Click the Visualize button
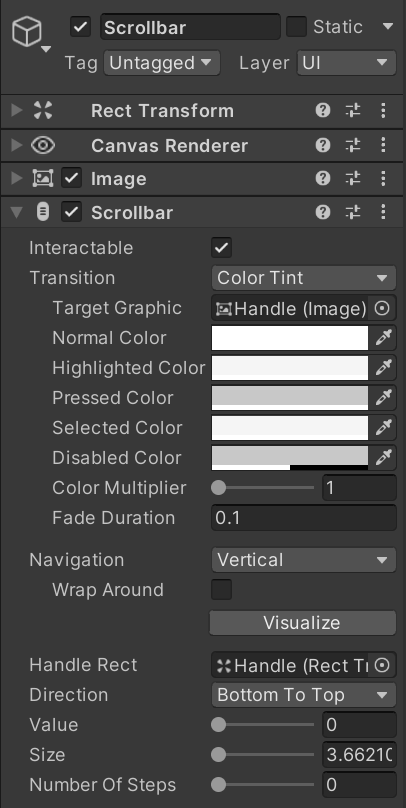 [302, 622]
